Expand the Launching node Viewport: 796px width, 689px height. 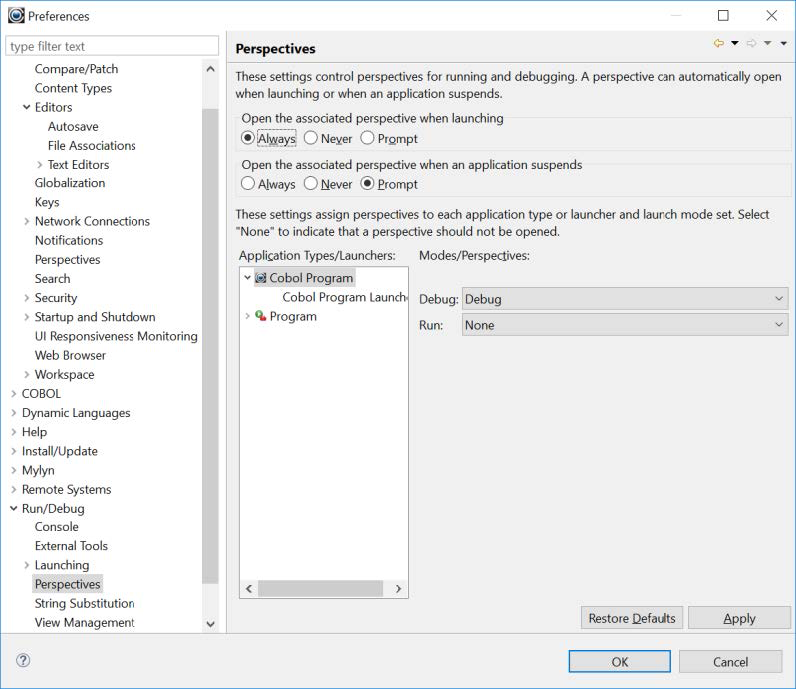tap(26, 565)
